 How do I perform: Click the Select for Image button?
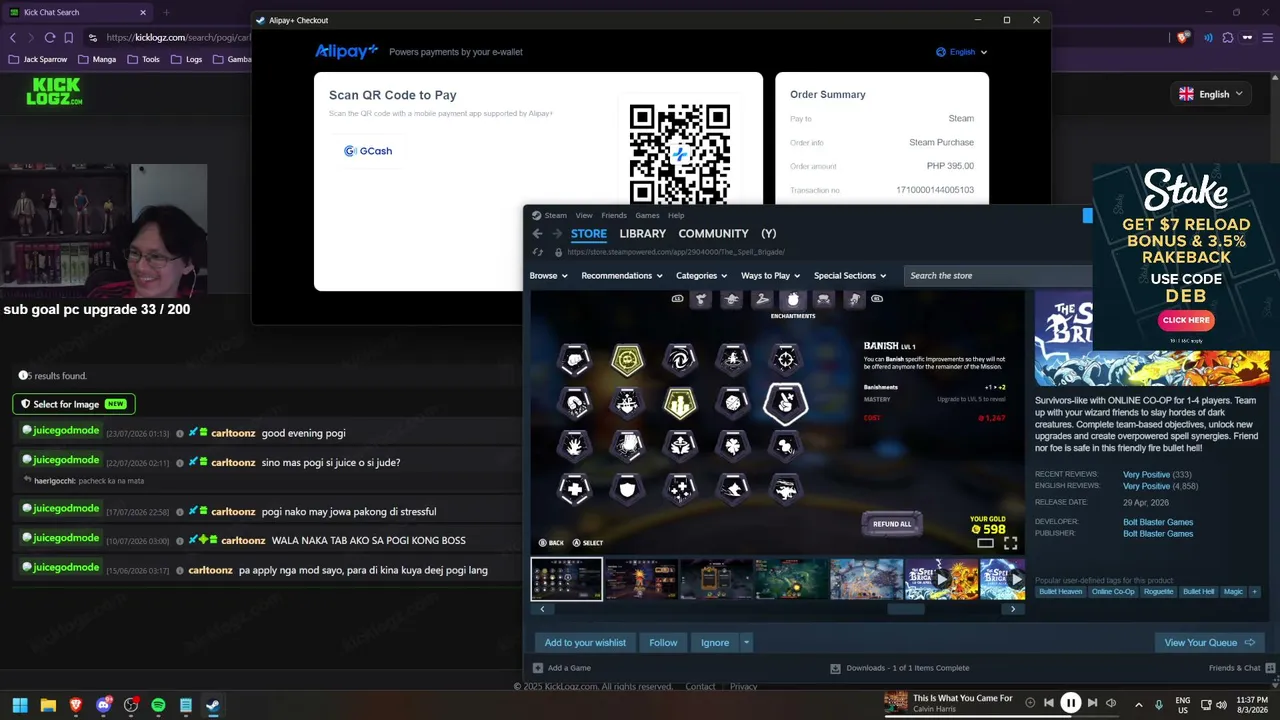tap(74, 404)
